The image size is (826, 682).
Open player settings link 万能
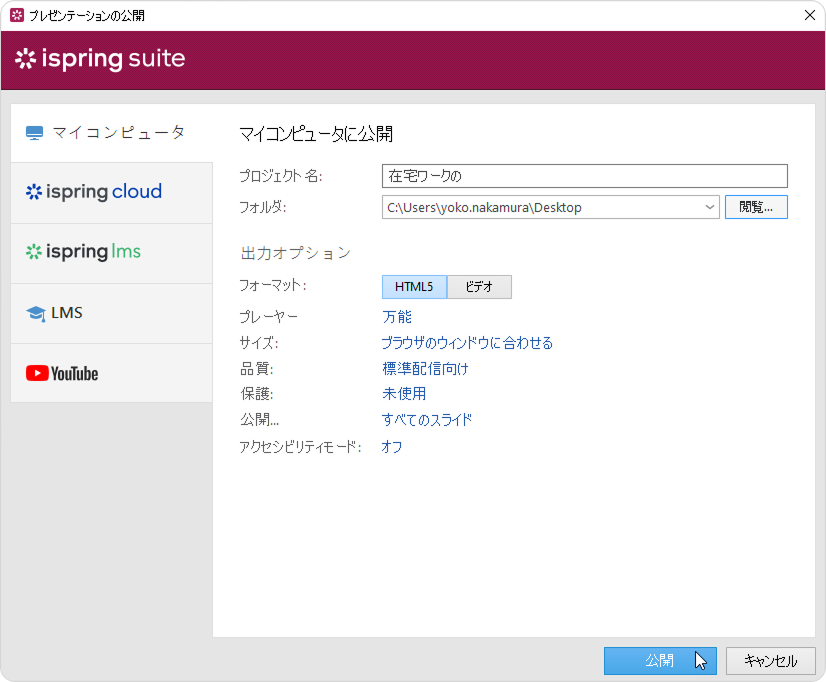(396, 317)
